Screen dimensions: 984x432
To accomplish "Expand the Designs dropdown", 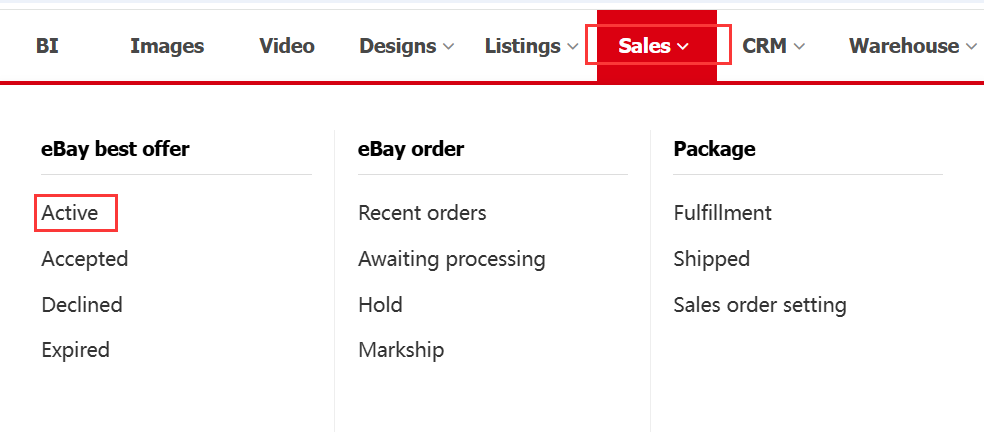I will coord(407,46).
